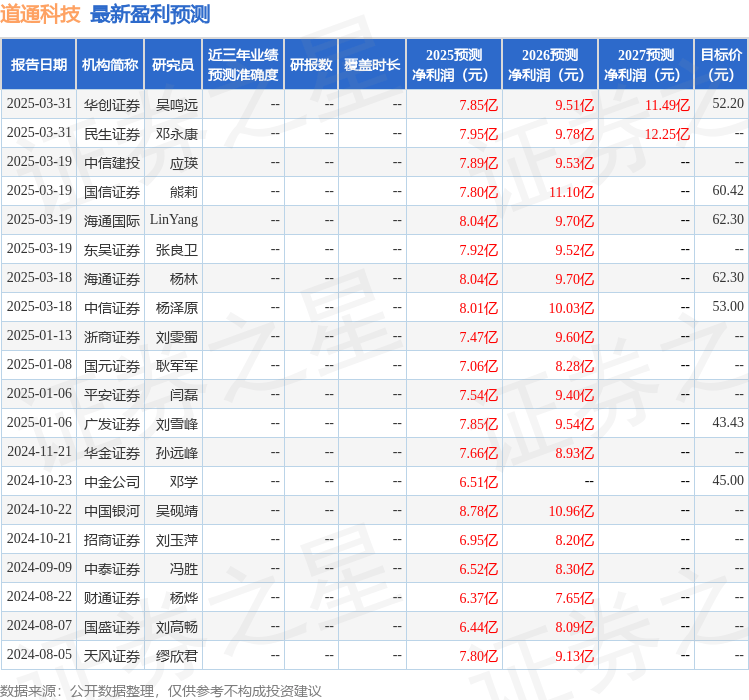The height and width of the screenshot is (700, 749).
Task: Select 海通证券 institution cell
Action: tap(112, 279)
